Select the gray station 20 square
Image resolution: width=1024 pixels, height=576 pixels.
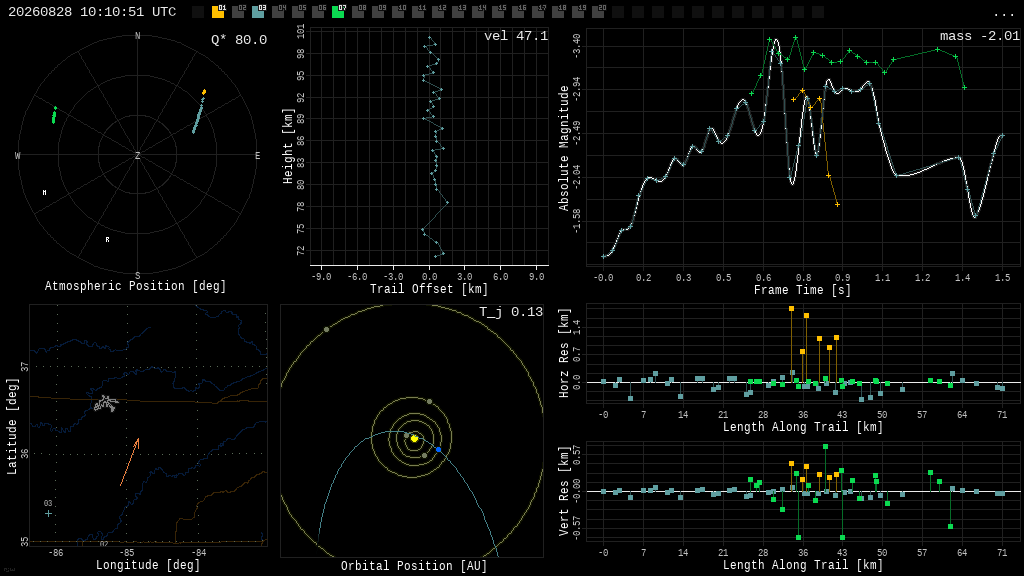(x=598, y=11)
